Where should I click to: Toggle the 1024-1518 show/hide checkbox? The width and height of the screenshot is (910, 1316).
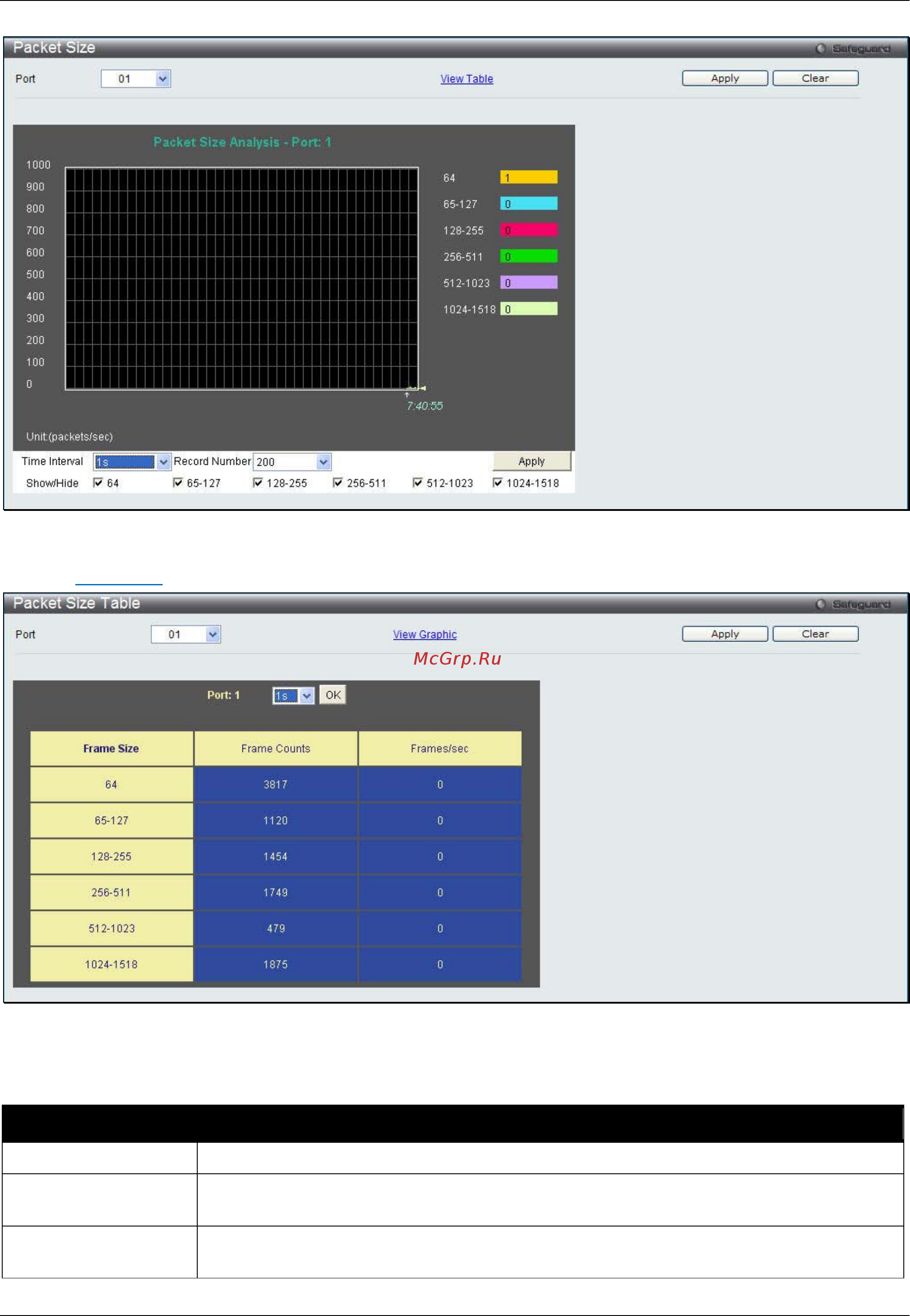tap(497, 483)
